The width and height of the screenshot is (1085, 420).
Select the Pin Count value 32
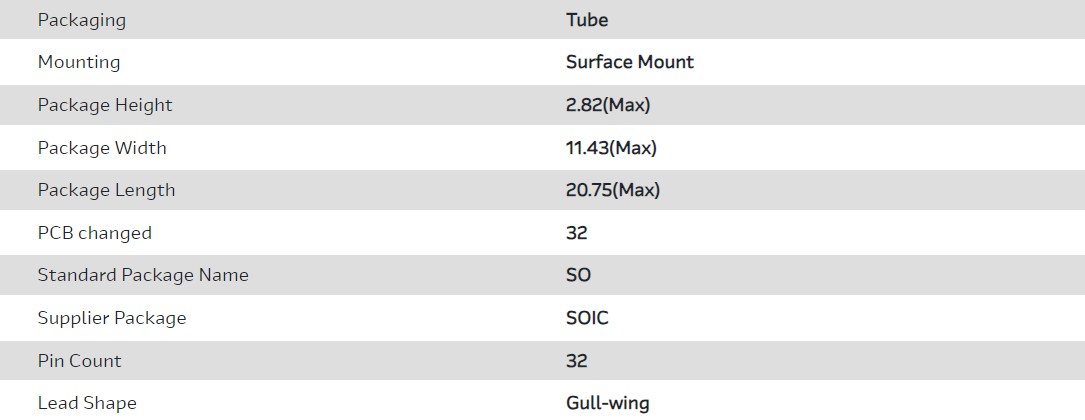point(577,361)
